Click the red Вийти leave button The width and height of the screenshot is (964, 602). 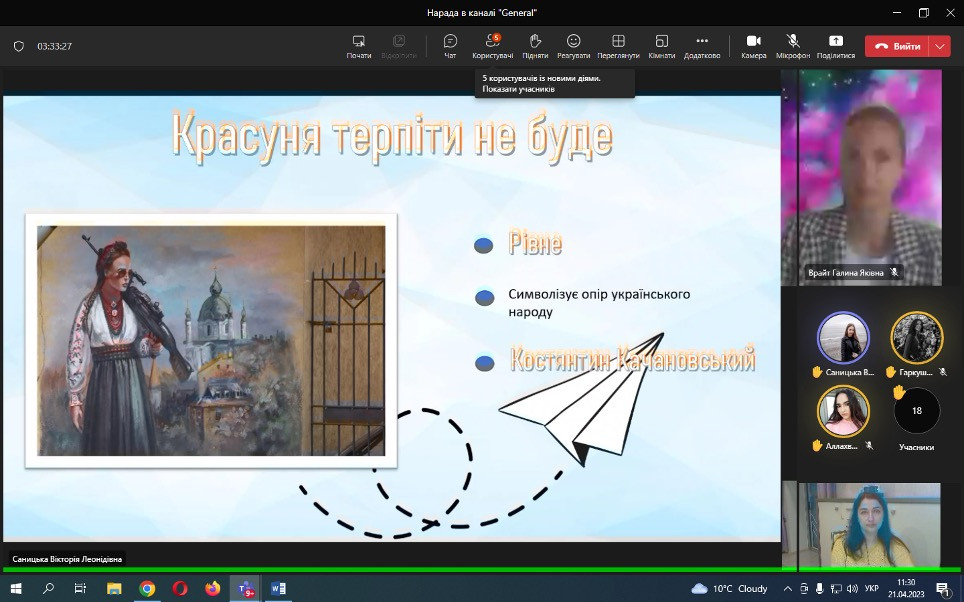pyautogui.click(x=896, y=46)
